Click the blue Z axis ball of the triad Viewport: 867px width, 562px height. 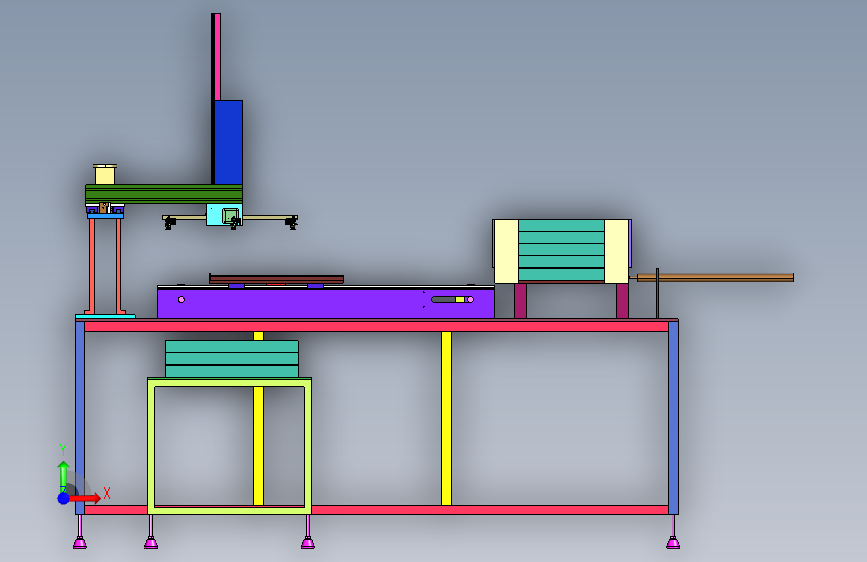pos(63,498)
